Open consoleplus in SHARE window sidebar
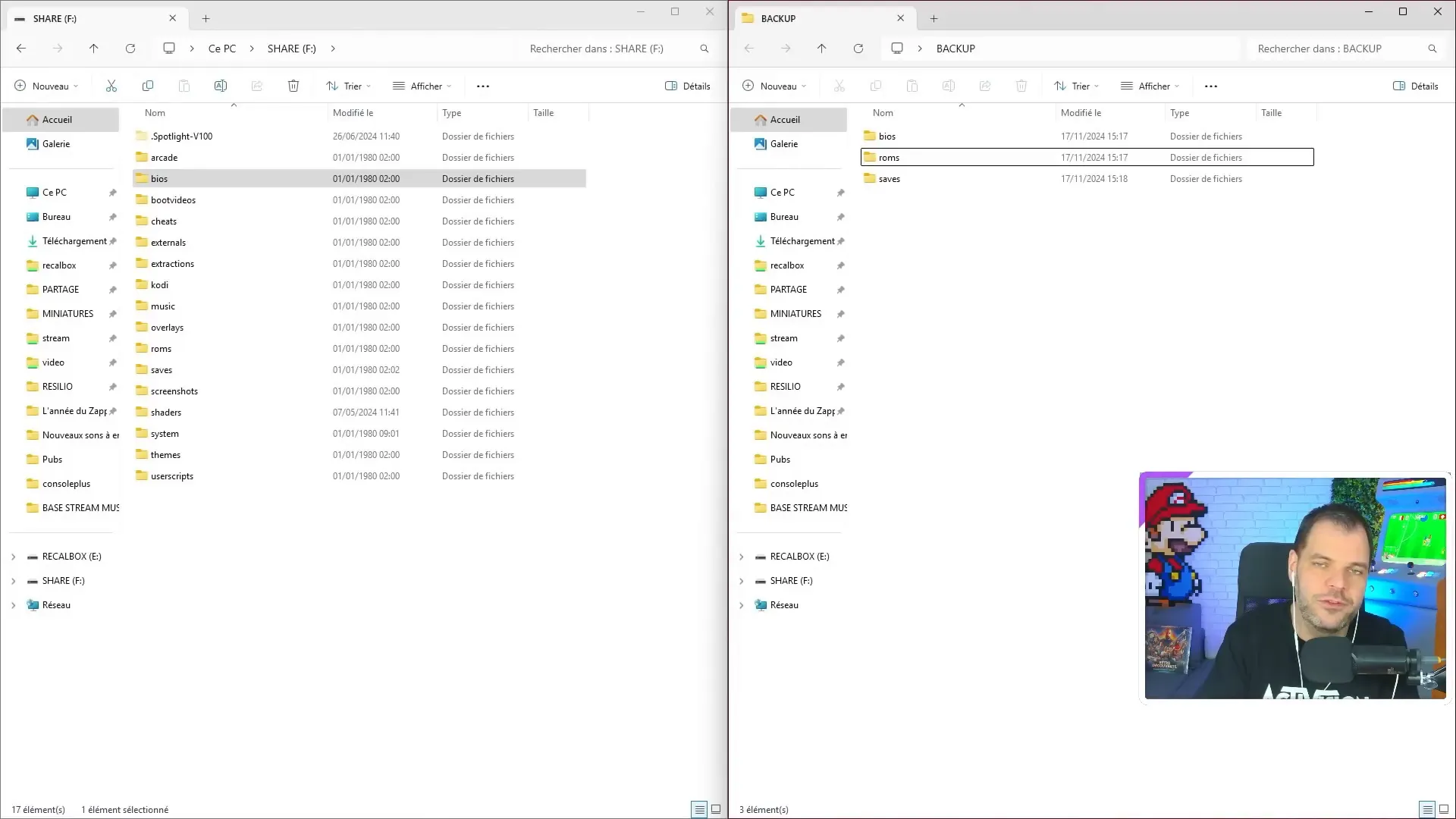 click(61, 484)
